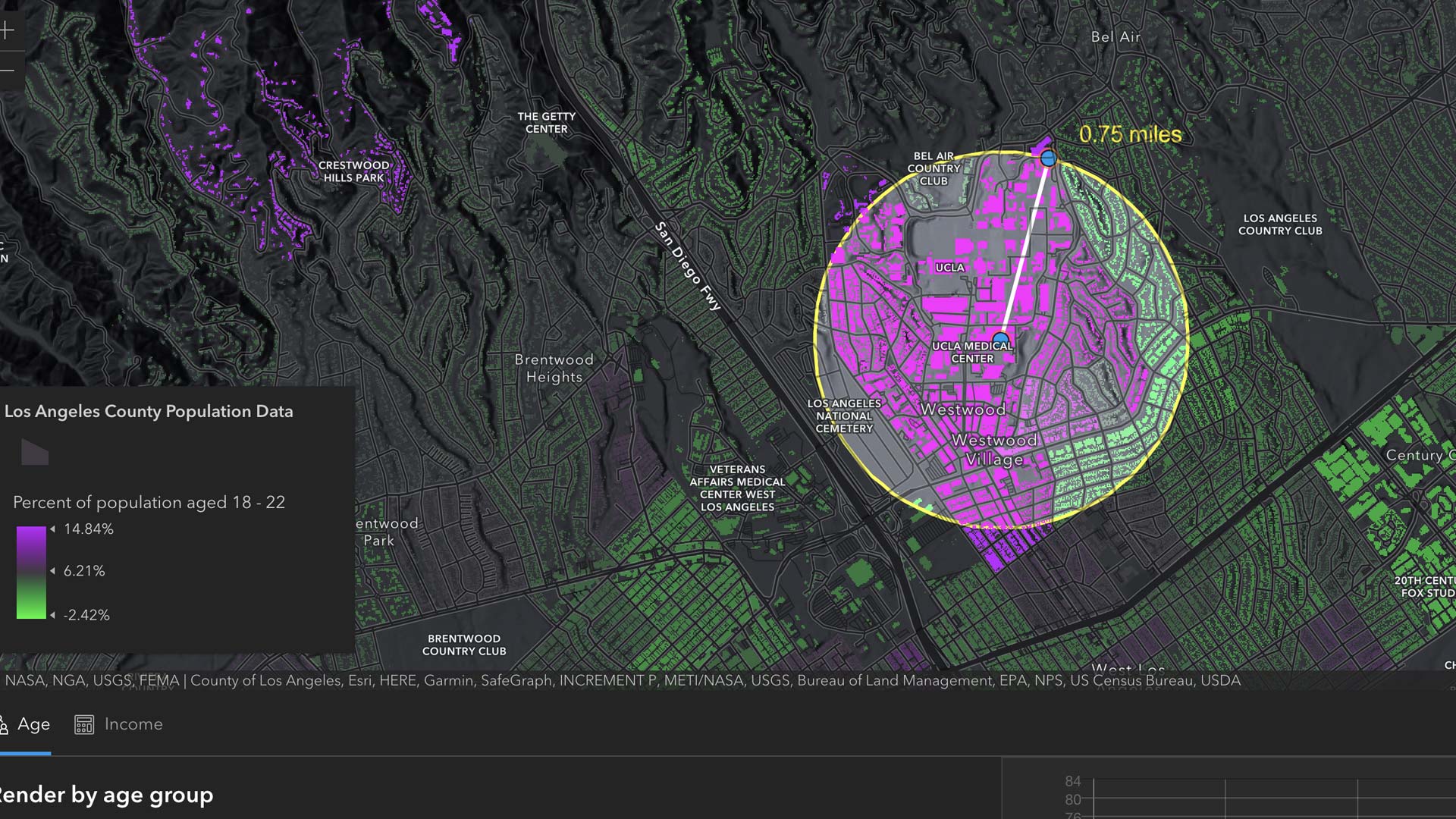Click The Getty Center map label
Screen dimensions: 1456x819
tap(546, 123)
